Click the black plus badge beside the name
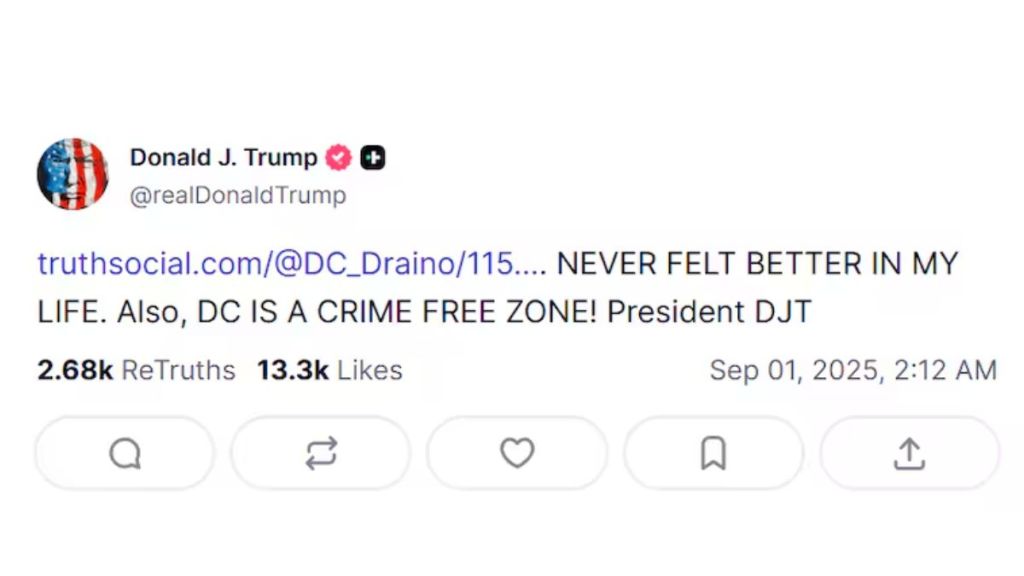Viewport: 1024px width, 576px height. tap(373, 158)
